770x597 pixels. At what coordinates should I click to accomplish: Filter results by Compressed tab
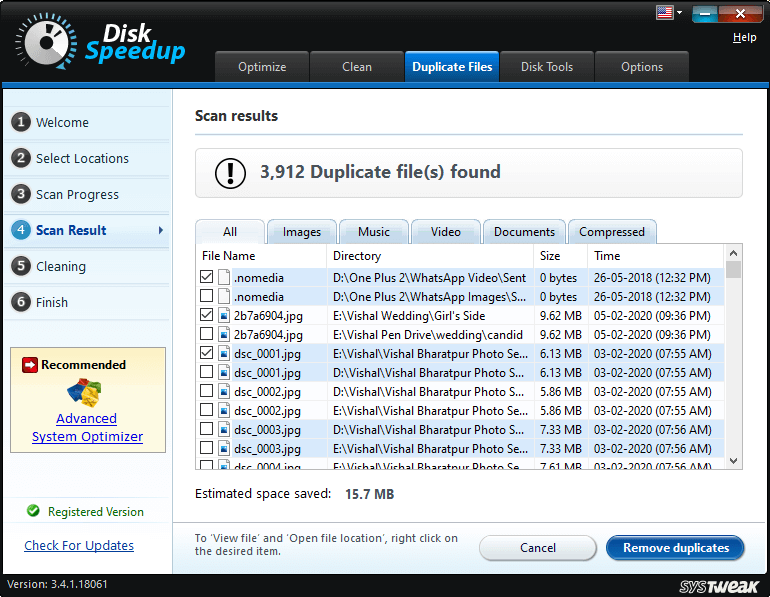pos(612,232)
